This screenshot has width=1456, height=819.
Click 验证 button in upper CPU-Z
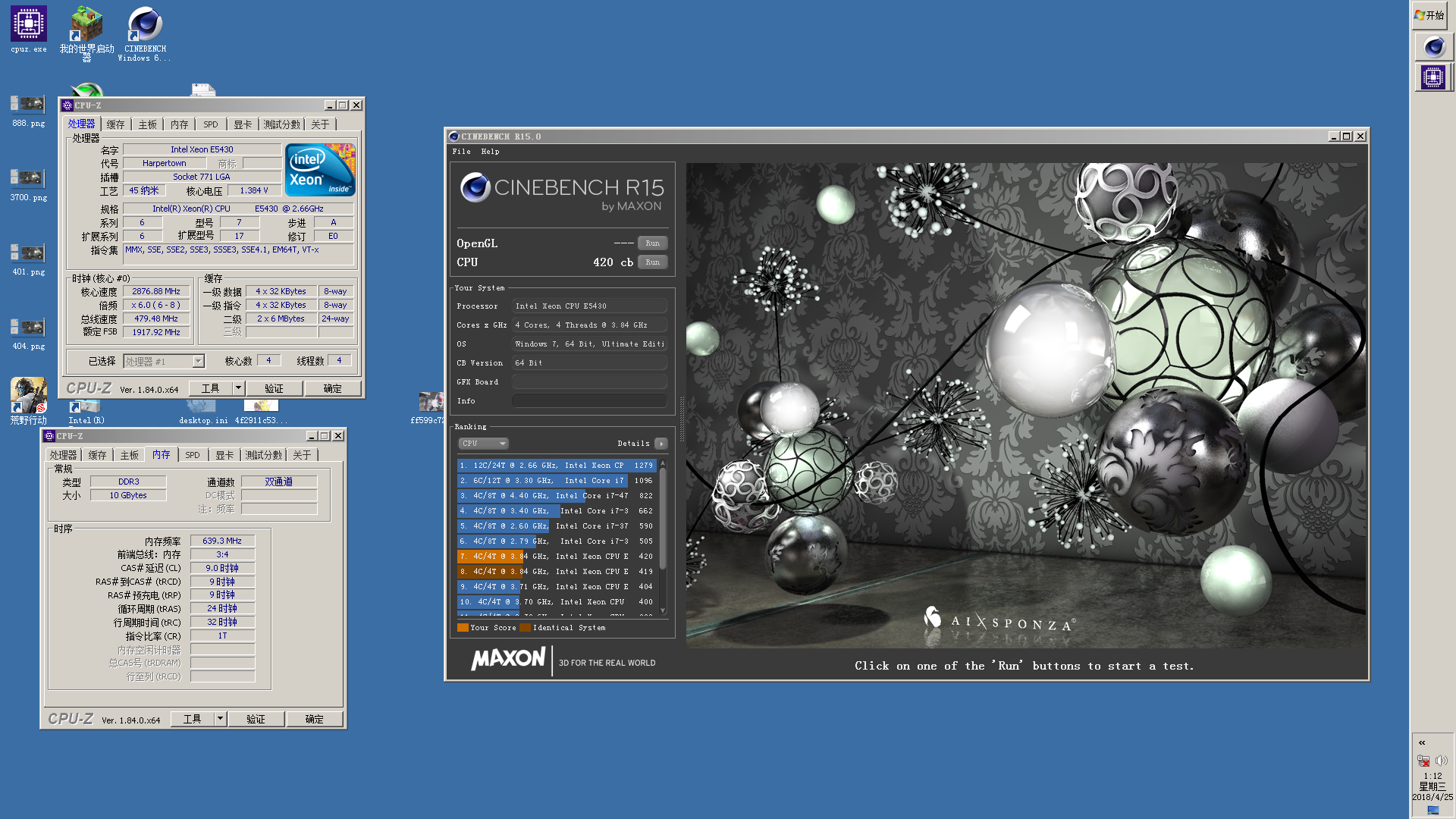click(275, 388)
